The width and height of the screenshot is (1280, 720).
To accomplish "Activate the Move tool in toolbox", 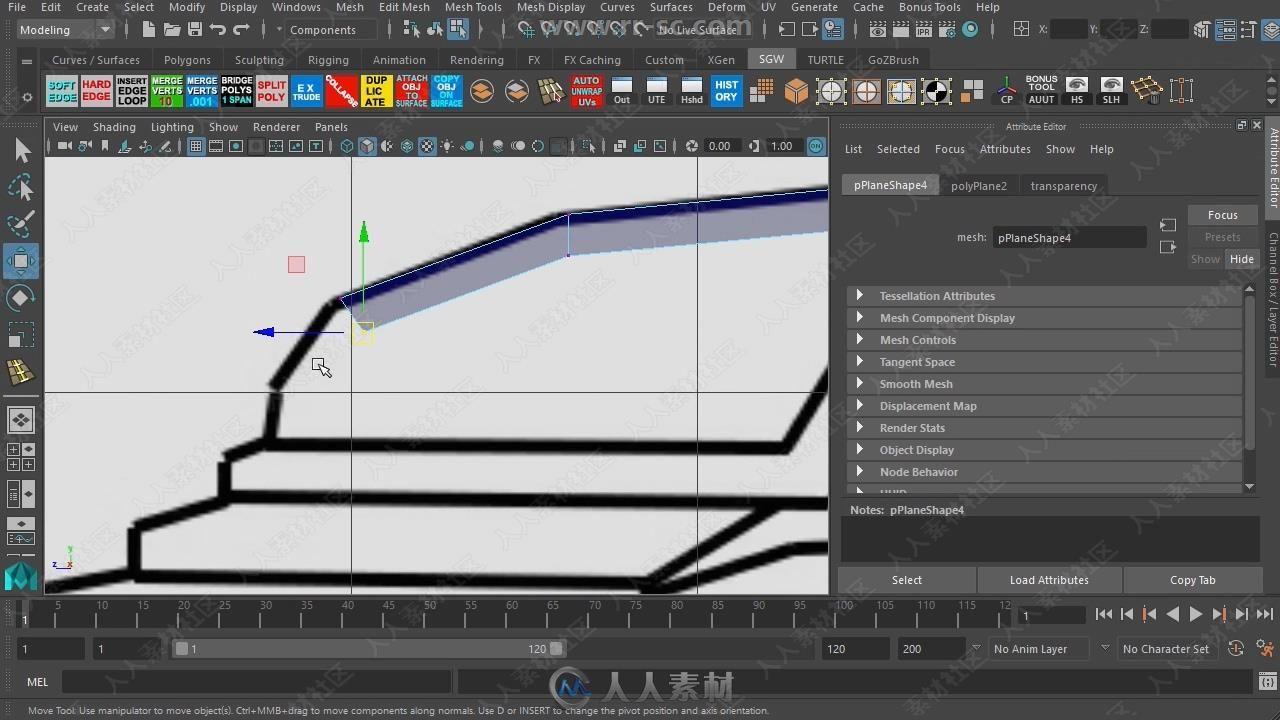I will [x=22, y=261].
